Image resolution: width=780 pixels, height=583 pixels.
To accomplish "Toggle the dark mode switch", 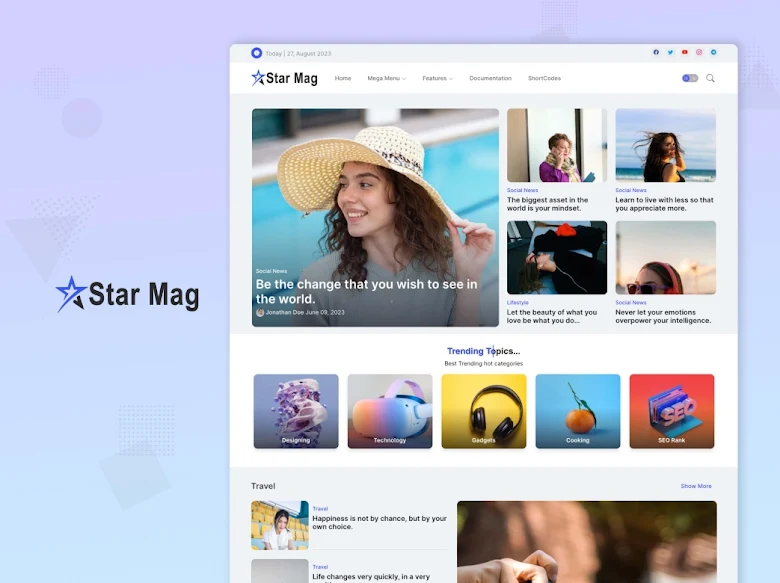I will coord(690,78).
